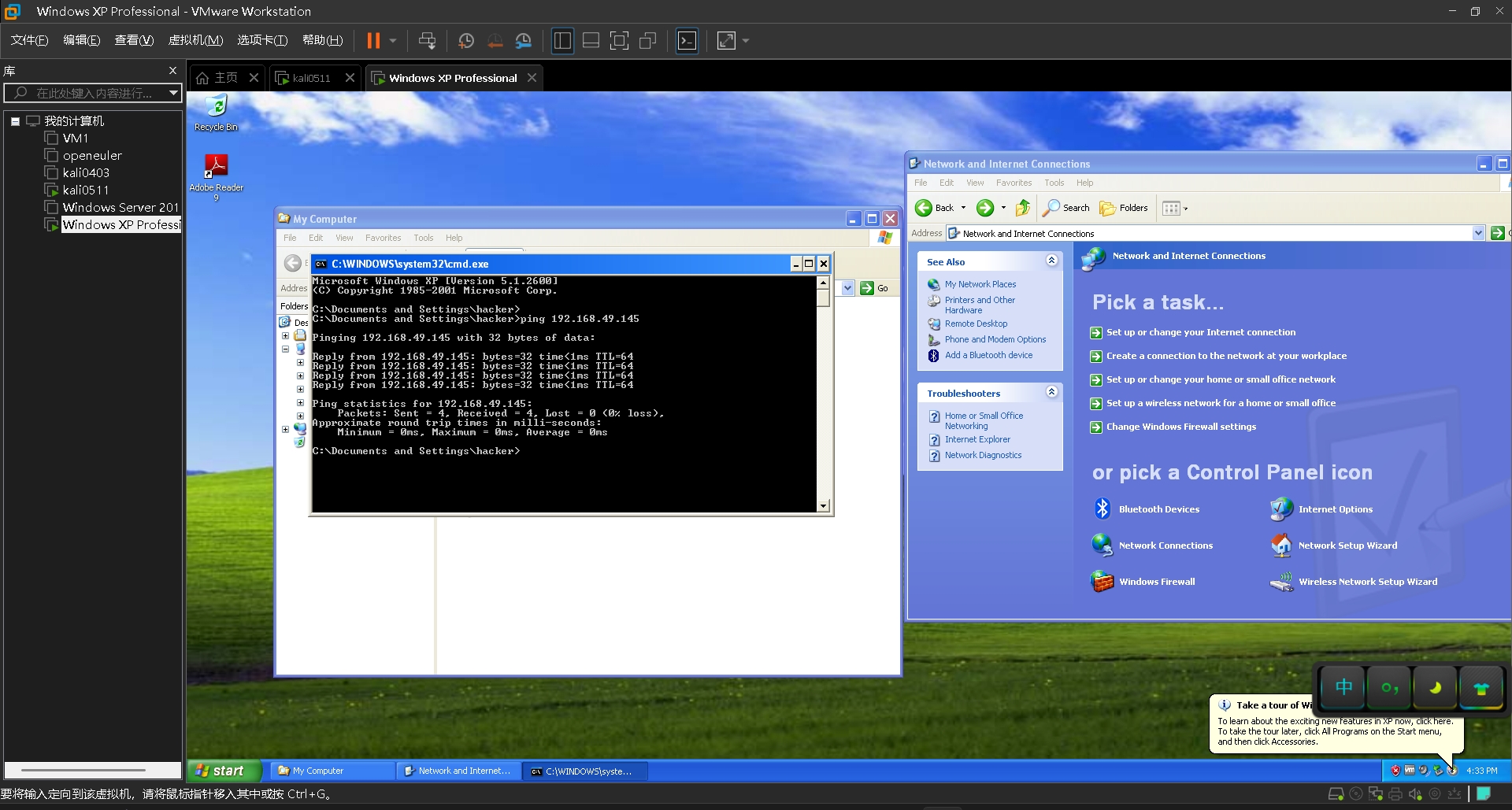Click the library search input field
This screenshot has height=810, width=1512.
(87, 93)
